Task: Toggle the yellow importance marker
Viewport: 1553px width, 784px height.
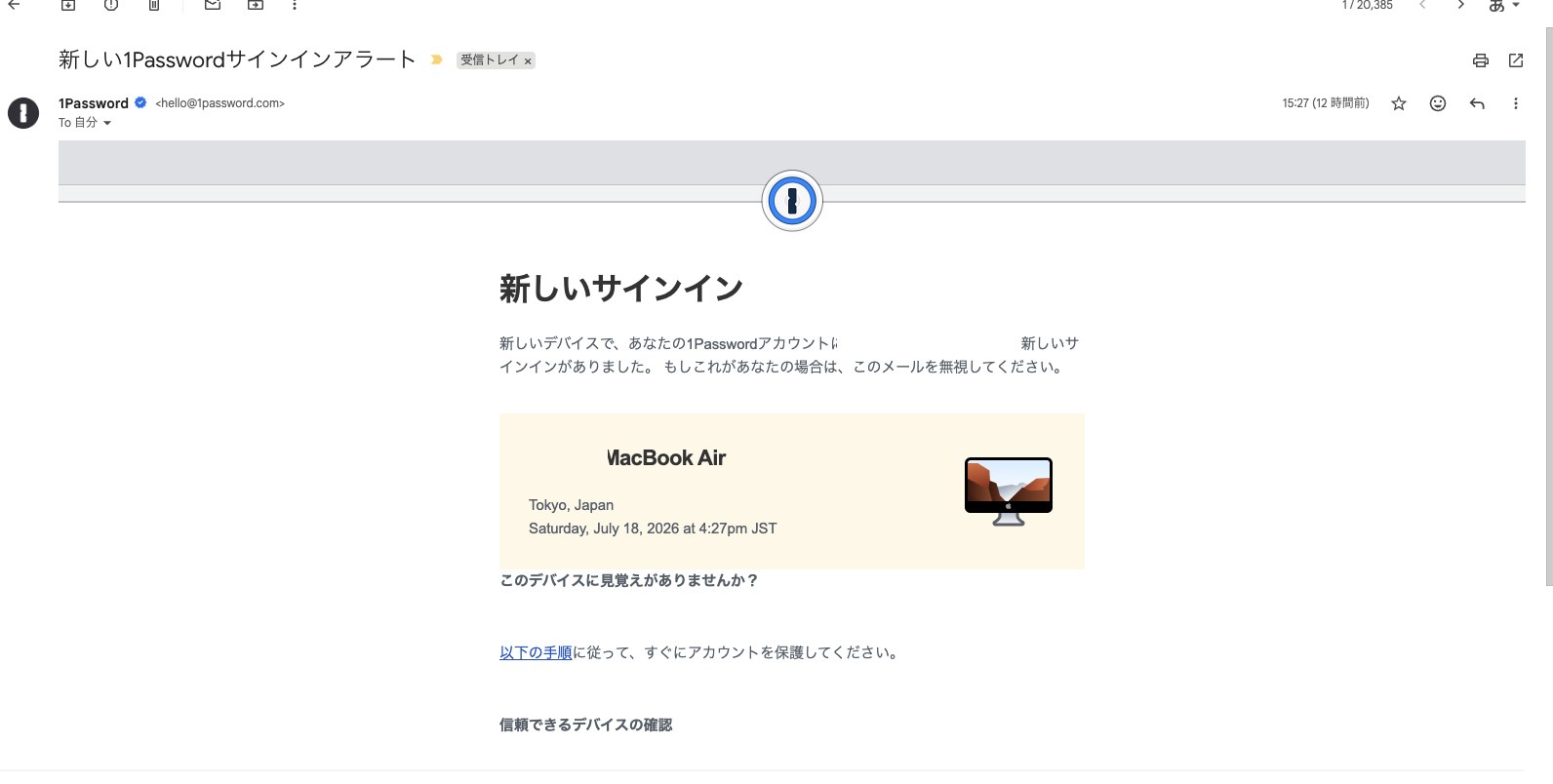Action: pyautogui.click(x=437, y=60)
